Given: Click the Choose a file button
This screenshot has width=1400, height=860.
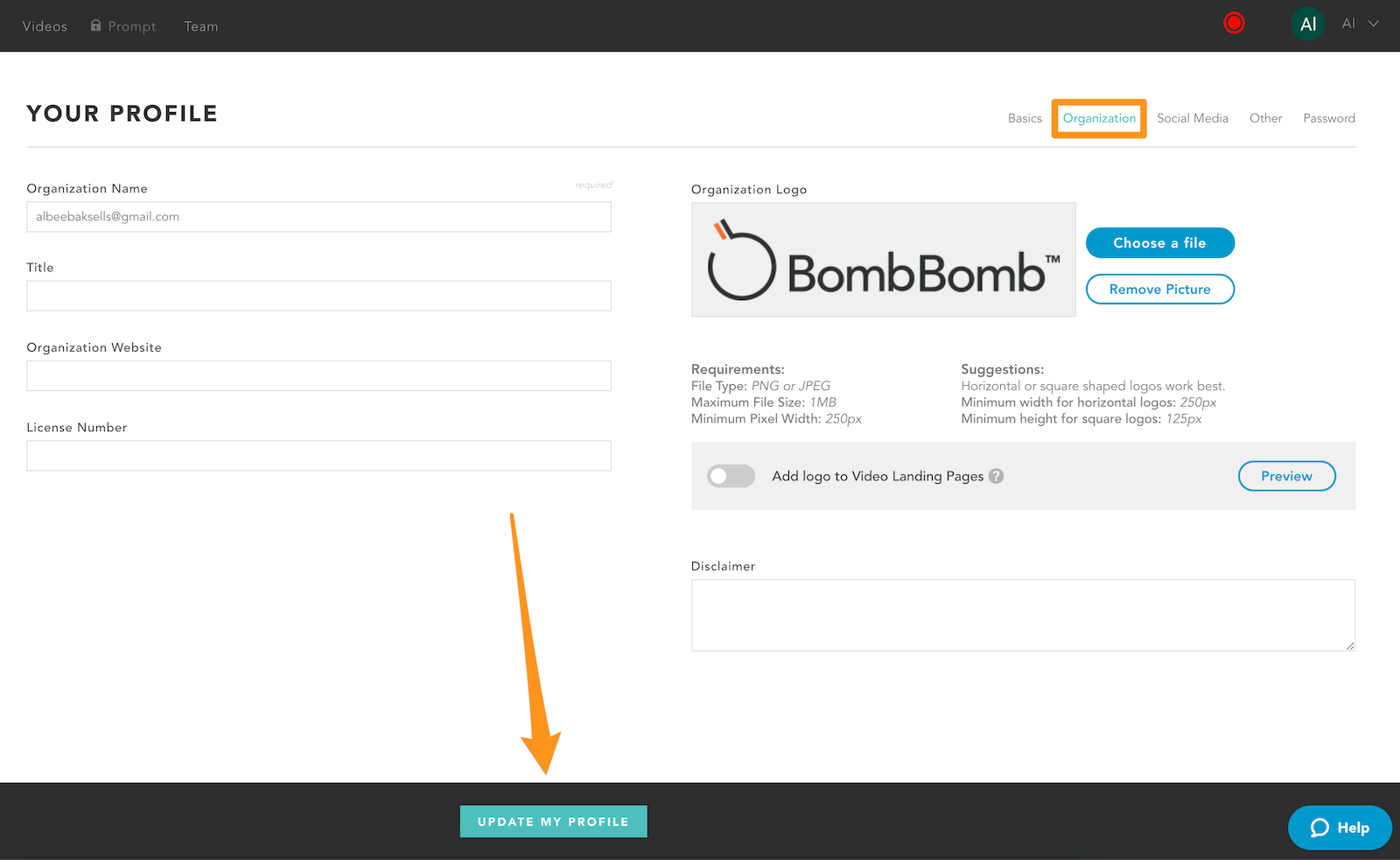Looking at the screenshot, I should coord(1159,243).
